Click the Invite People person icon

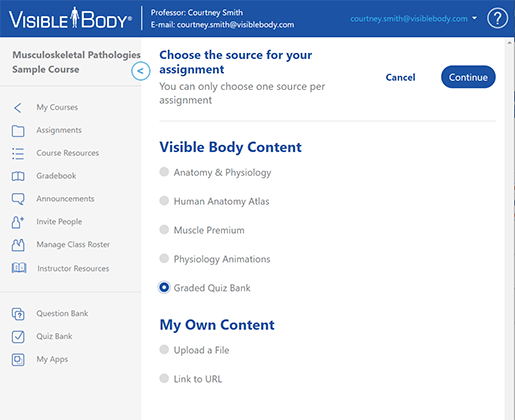tap(18, 222)
